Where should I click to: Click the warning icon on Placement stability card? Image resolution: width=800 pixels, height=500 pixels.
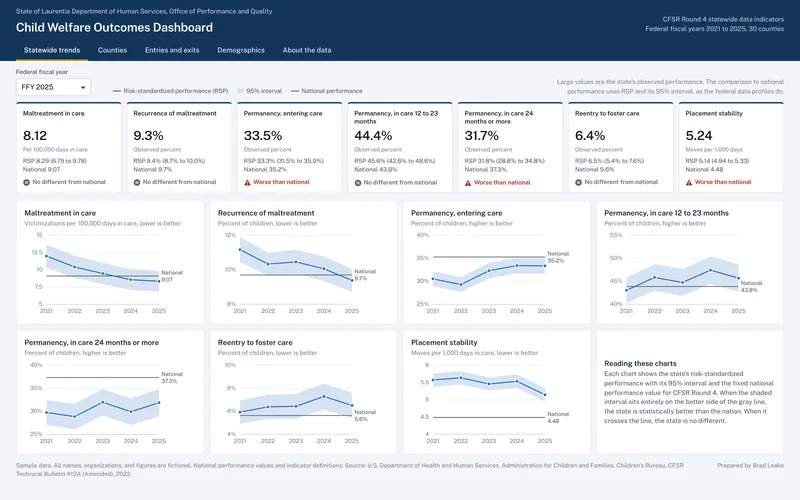pos(689,182)
